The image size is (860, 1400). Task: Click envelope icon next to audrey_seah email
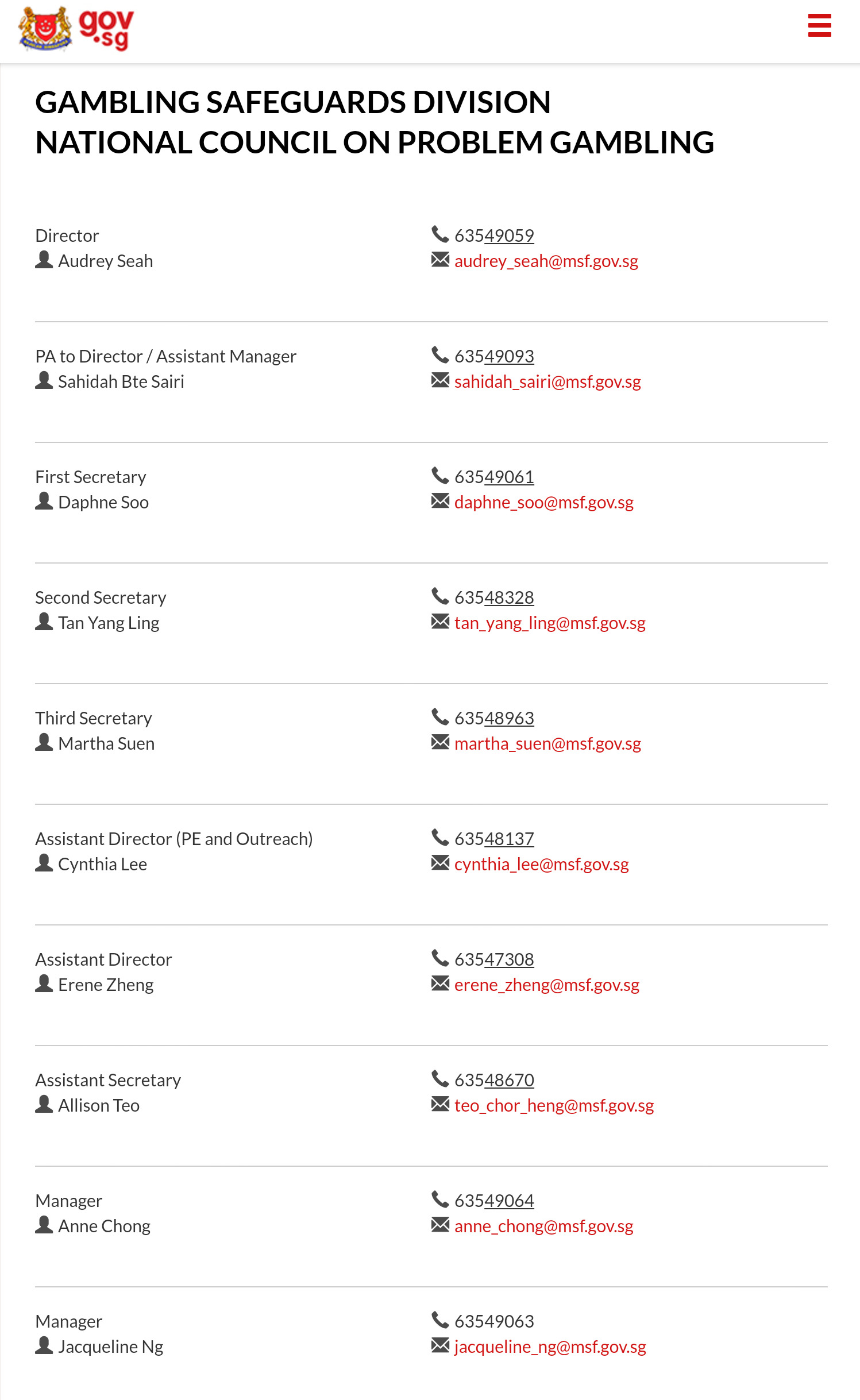[440, 260]
